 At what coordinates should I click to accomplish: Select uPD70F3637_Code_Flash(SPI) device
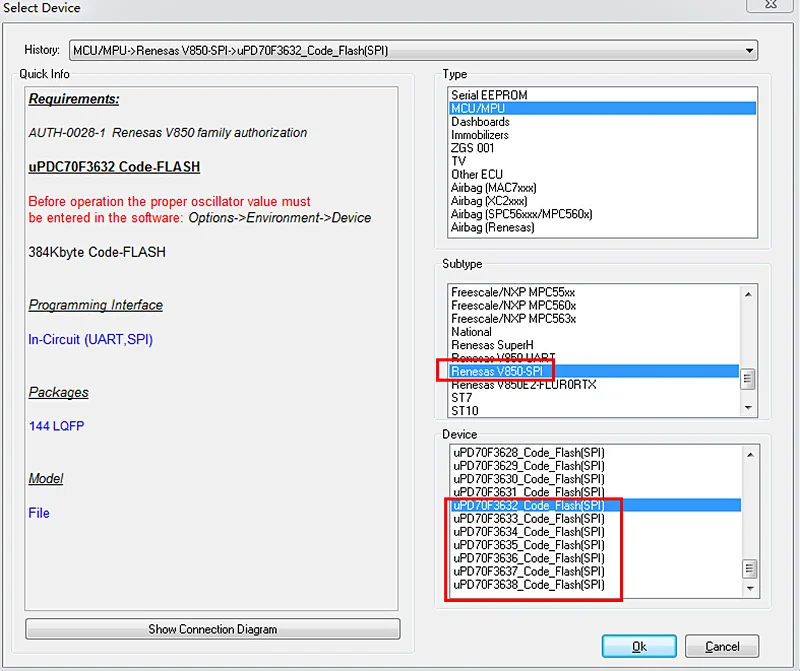(596, 572)
